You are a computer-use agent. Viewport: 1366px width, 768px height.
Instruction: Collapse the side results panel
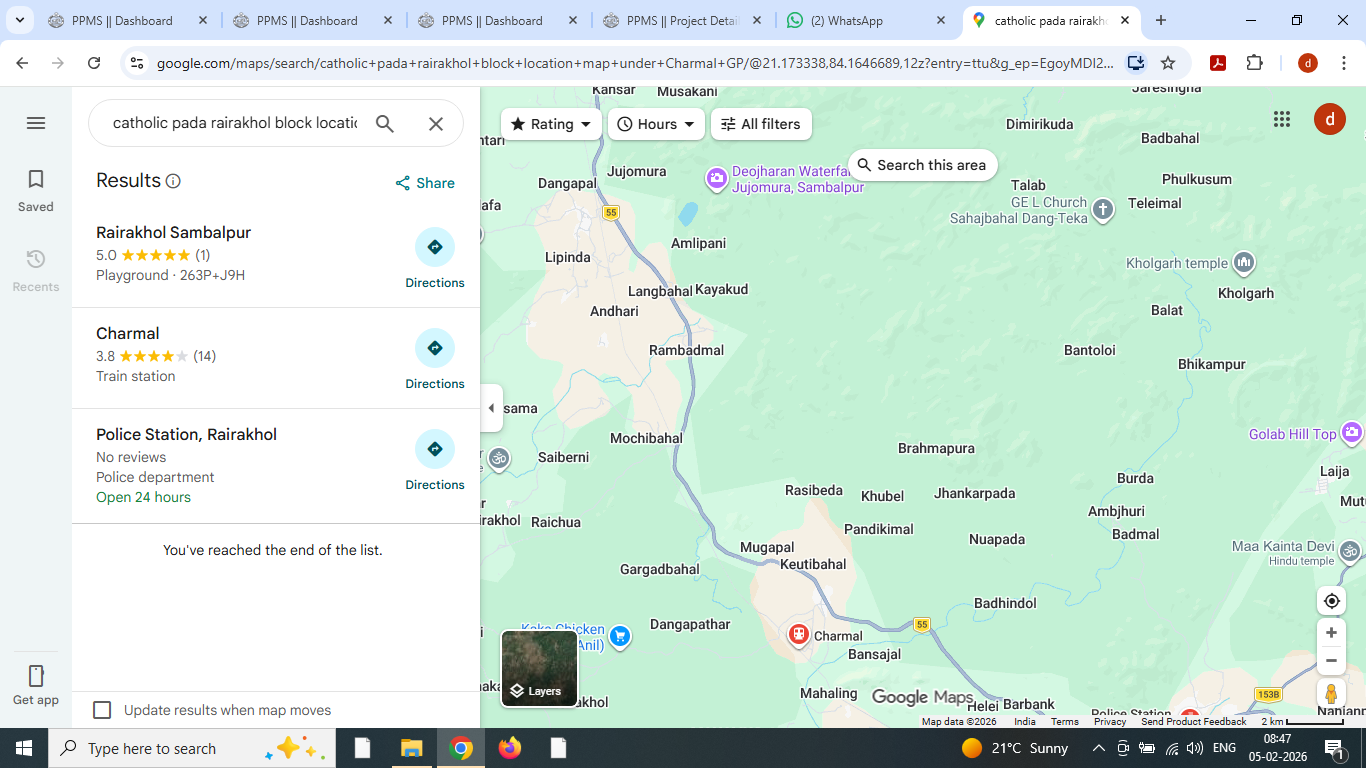(x=491, y=408)
